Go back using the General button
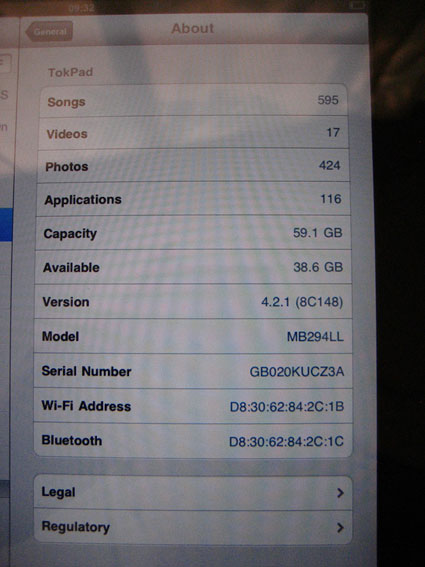425x567 pixels. click(x=49, y=31)
